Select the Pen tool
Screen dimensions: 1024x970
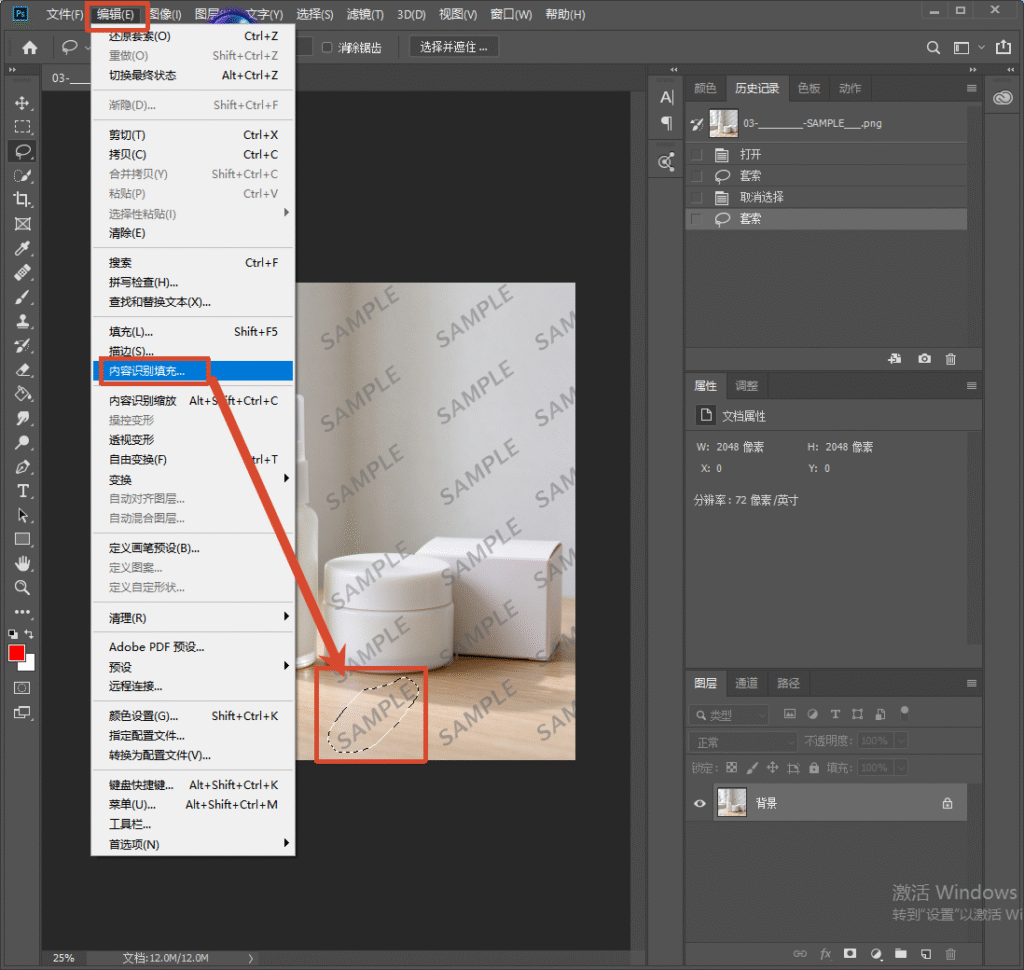(x=22, y=467)
